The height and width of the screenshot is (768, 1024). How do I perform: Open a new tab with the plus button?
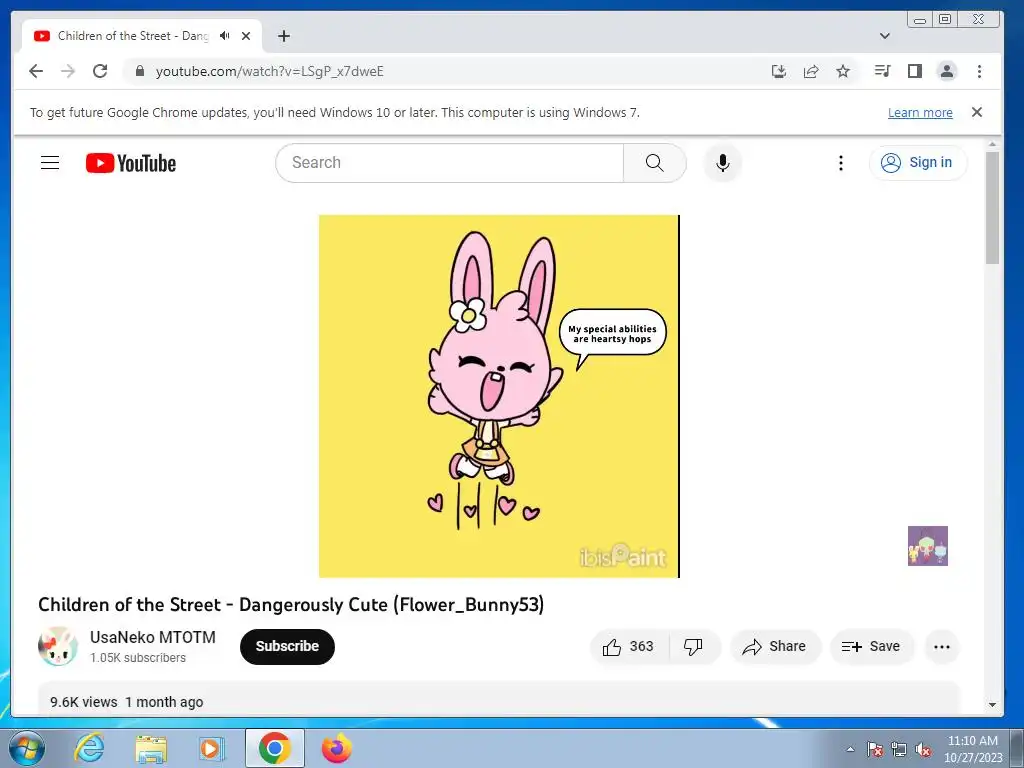pos(283,36)
